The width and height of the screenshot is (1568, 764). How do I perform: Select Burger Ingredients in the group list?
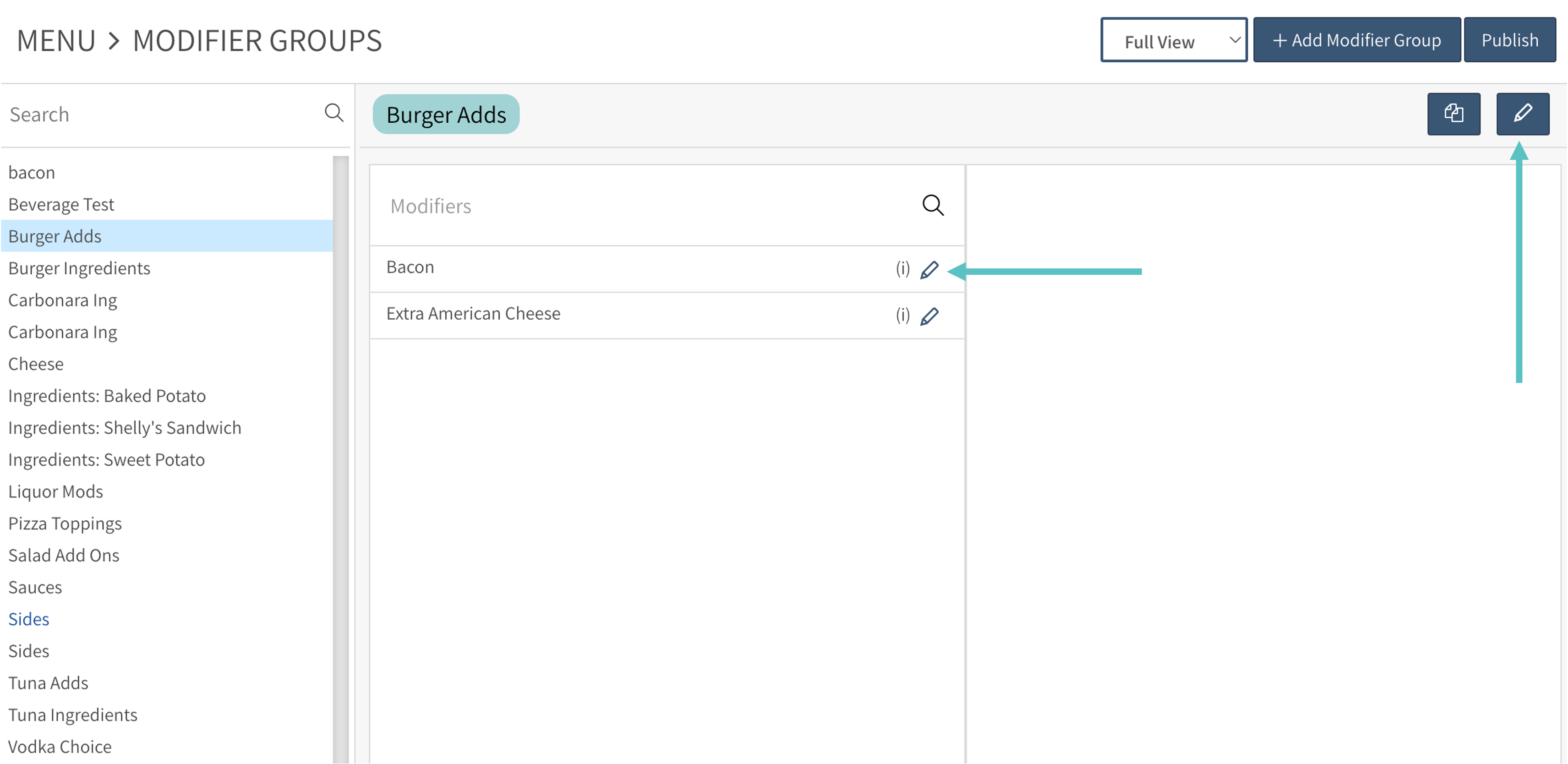pyautogui.click(x=79, y=268)
